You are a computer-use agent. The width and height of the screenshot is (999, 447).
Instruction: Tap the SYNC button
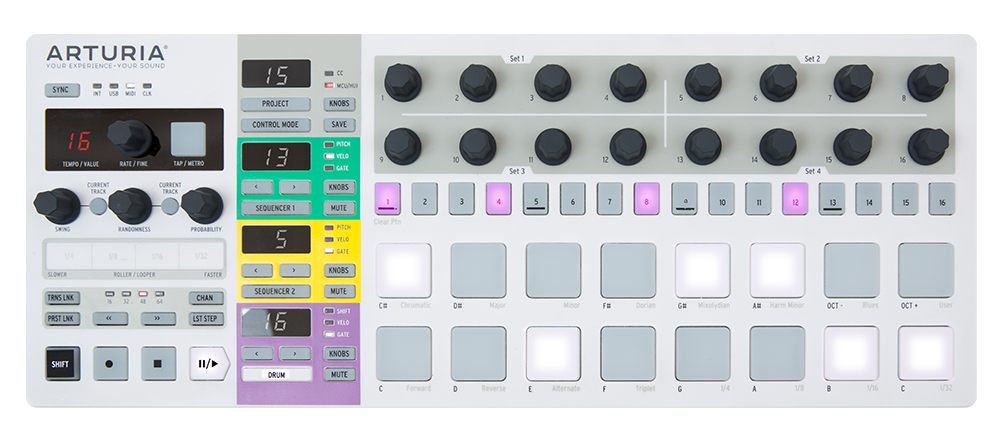click(62, 90)
